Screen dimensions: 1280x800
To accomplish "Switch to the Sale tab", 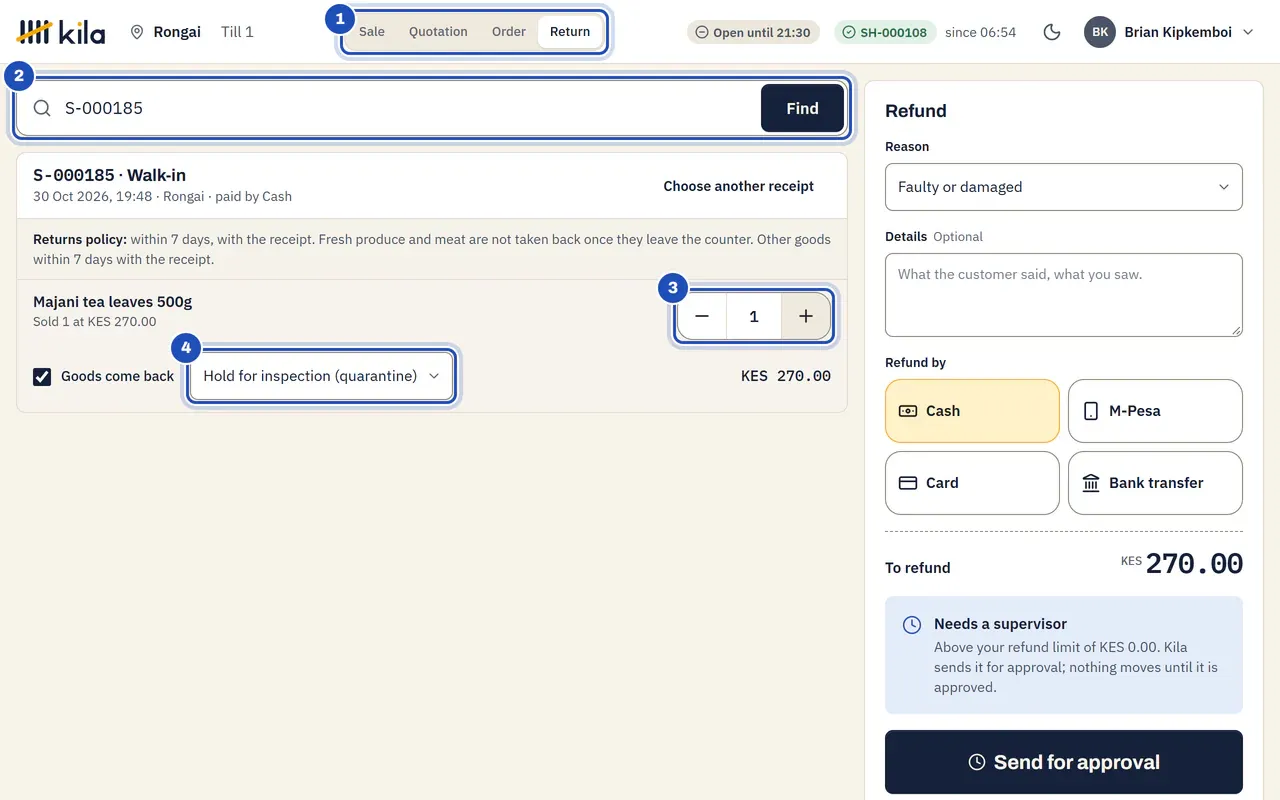I will [x=372, y=32].
